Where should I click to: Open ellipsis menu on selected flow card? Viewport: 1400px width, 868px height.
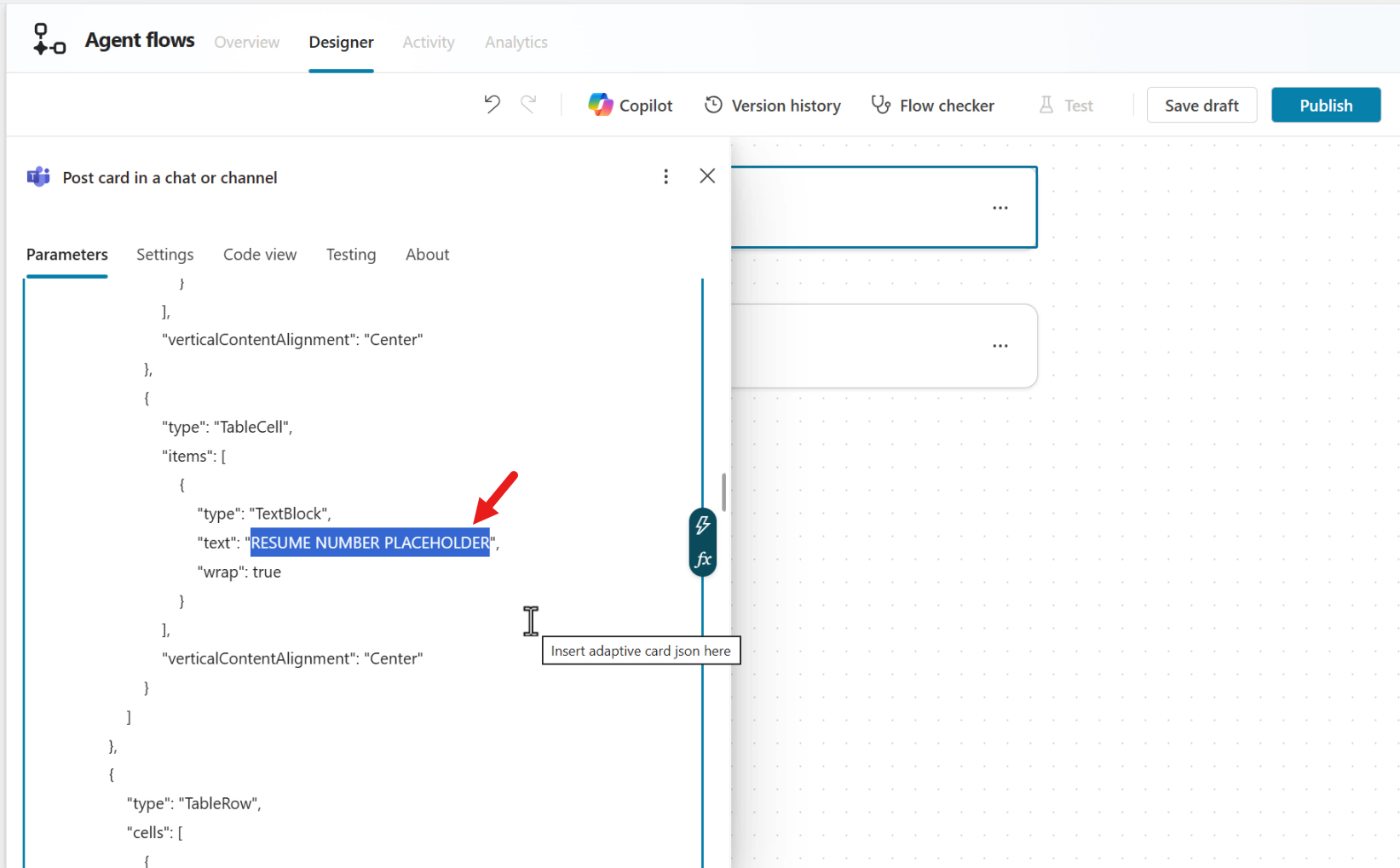tap(1000, 208)
